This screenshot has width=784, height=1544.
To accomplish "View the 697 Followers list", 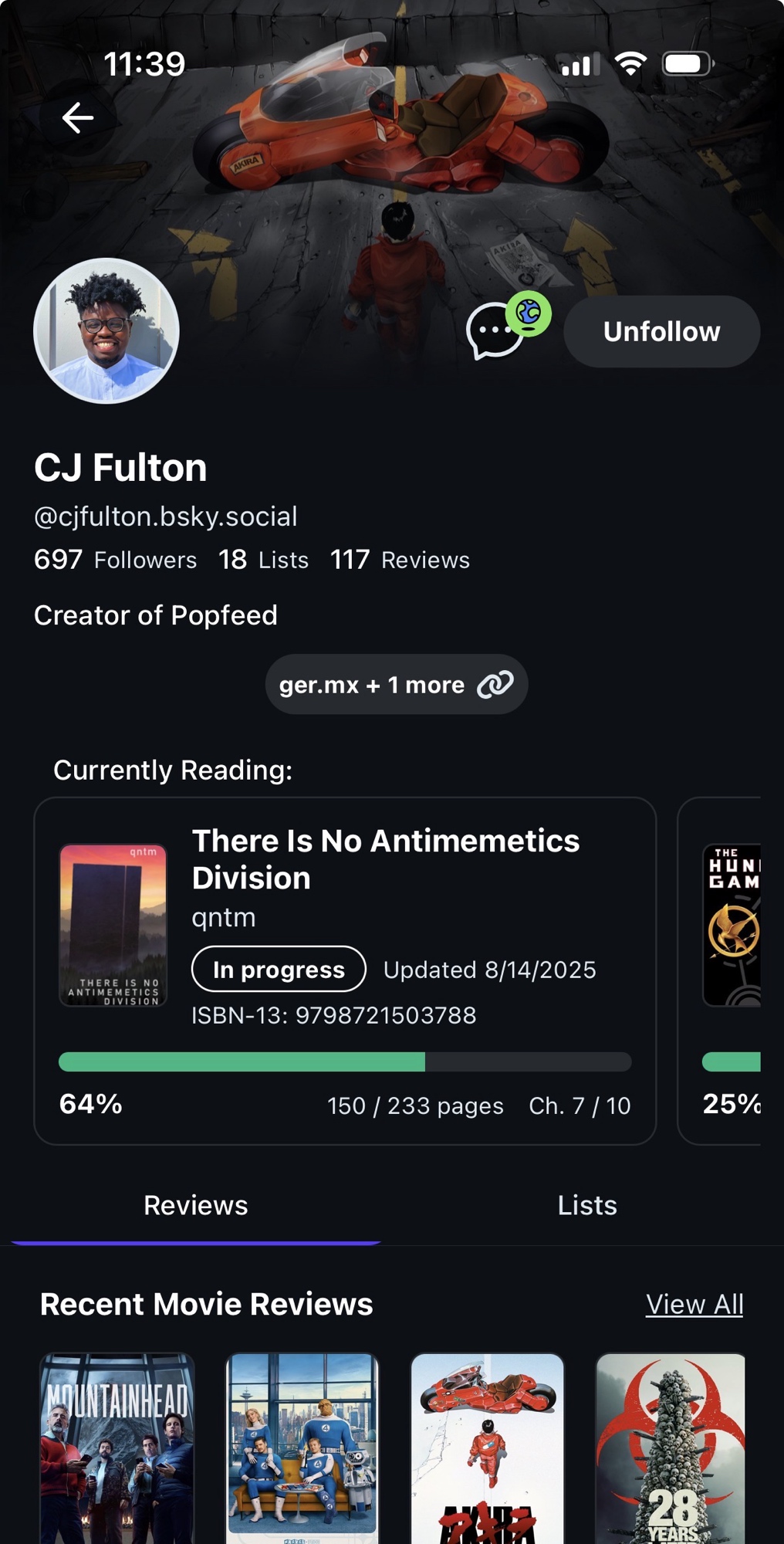I will pyautogui.click(x=116, y=560).
